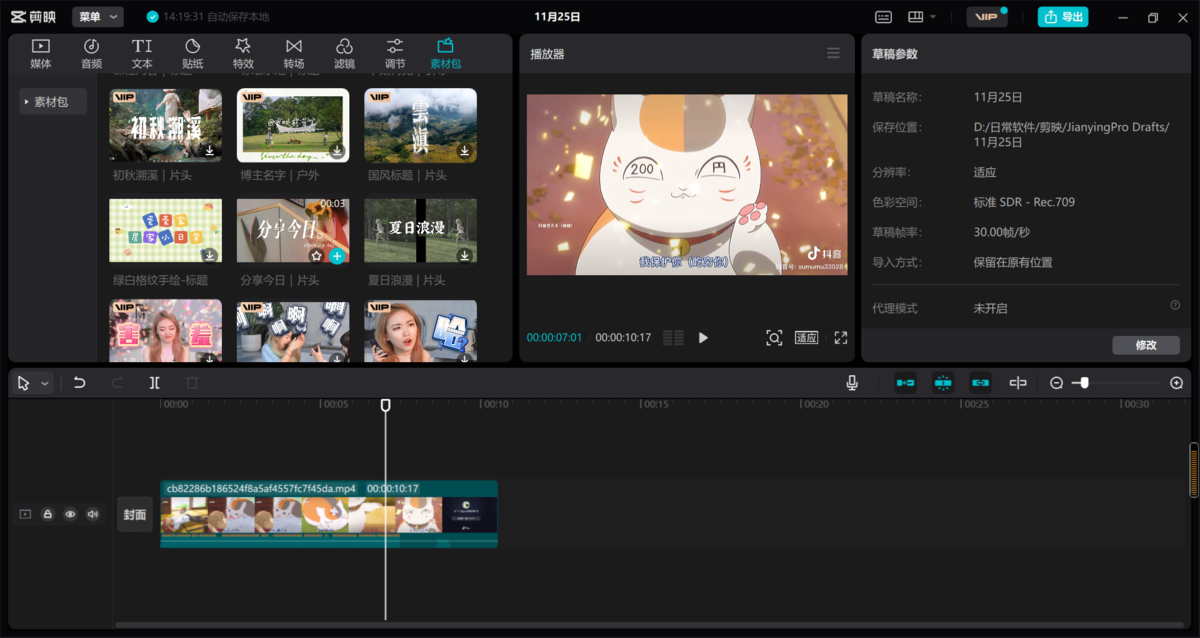Expand the layout dropdown arrow
1200x638 pixels.
(933, 17)
